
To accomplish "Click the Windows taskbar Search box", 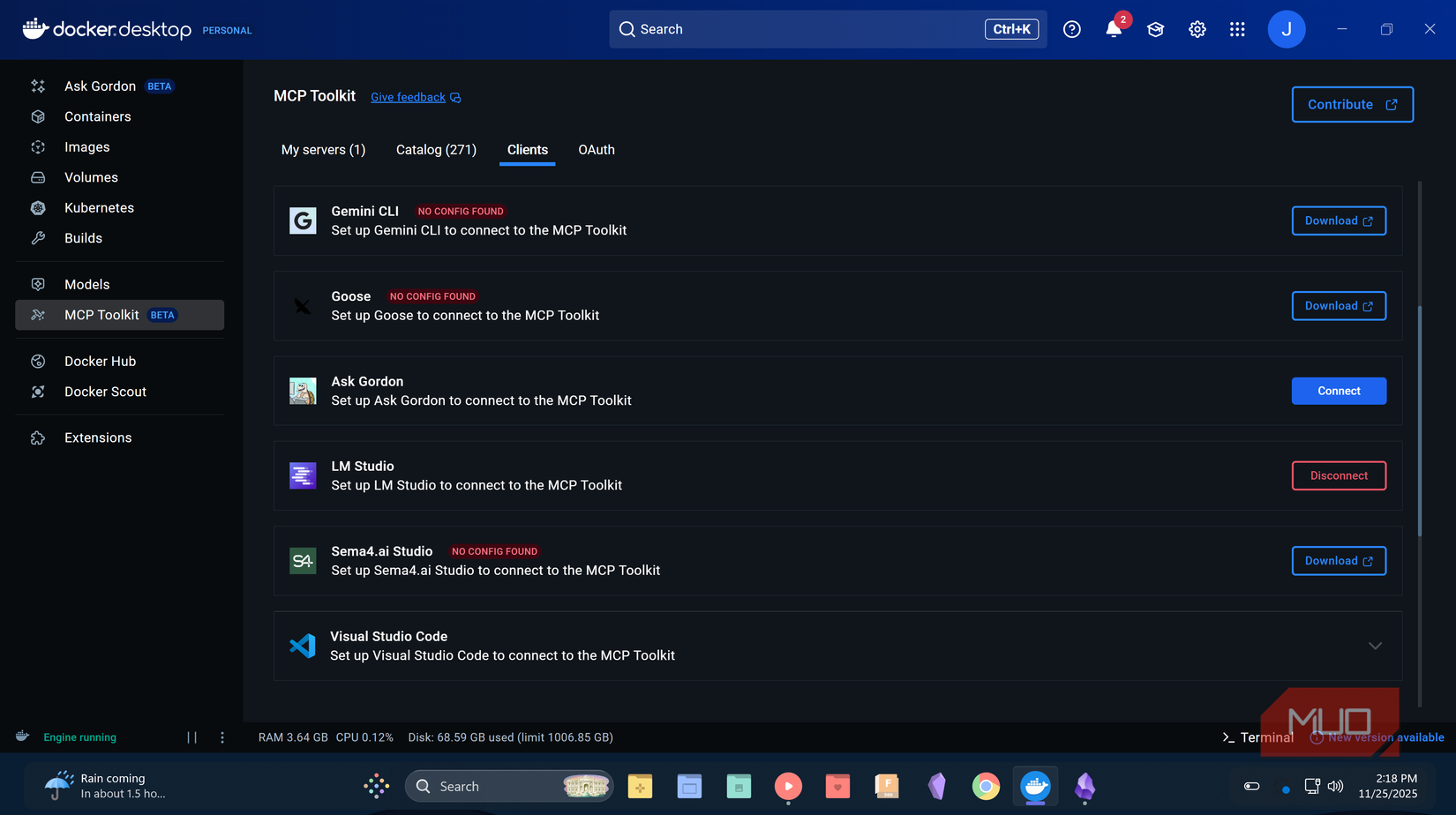I will 509,786.
